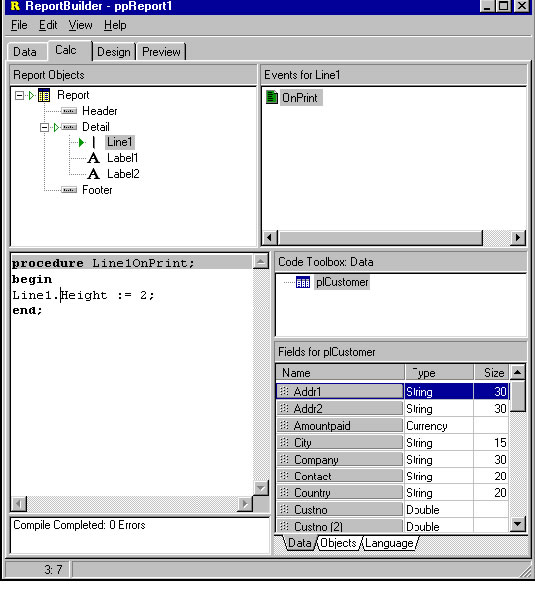
Task: Open the Edit menu
Action: click(x=48, y=25)
